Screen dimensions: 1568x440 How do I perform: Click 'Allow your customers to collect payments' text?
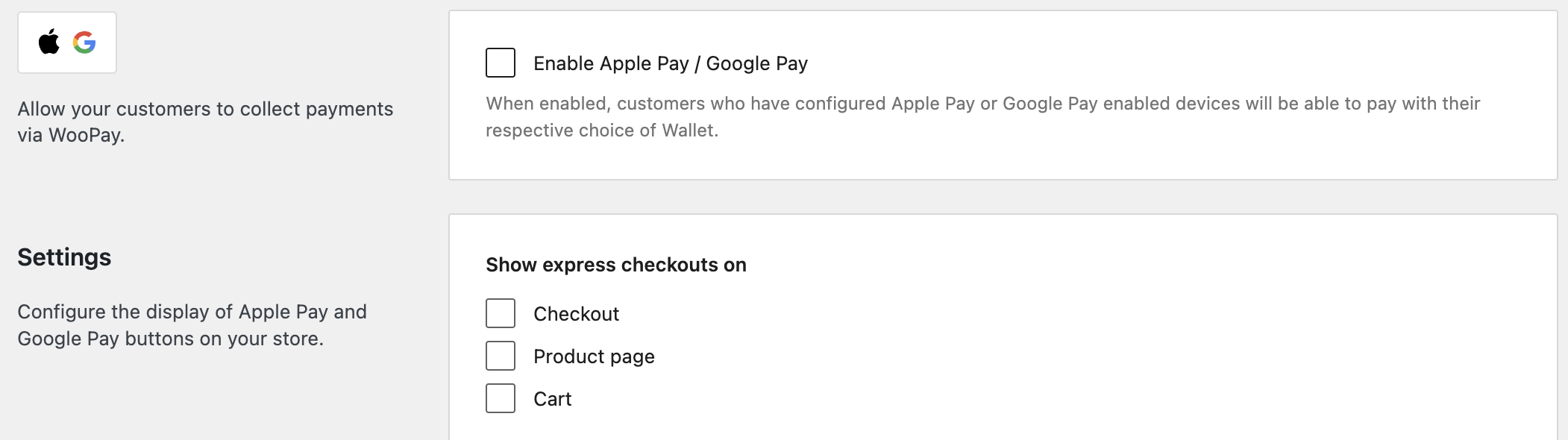tap(205, 109)
